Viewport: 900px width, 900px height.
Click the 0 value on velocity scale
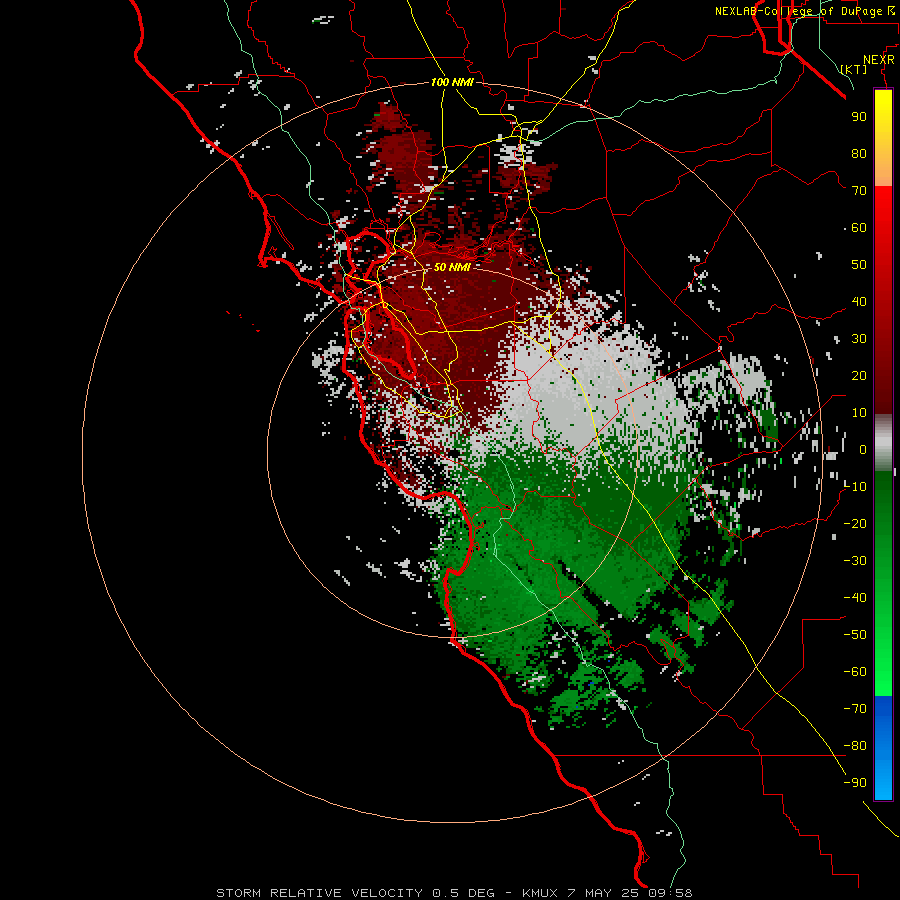click(863, 449)
